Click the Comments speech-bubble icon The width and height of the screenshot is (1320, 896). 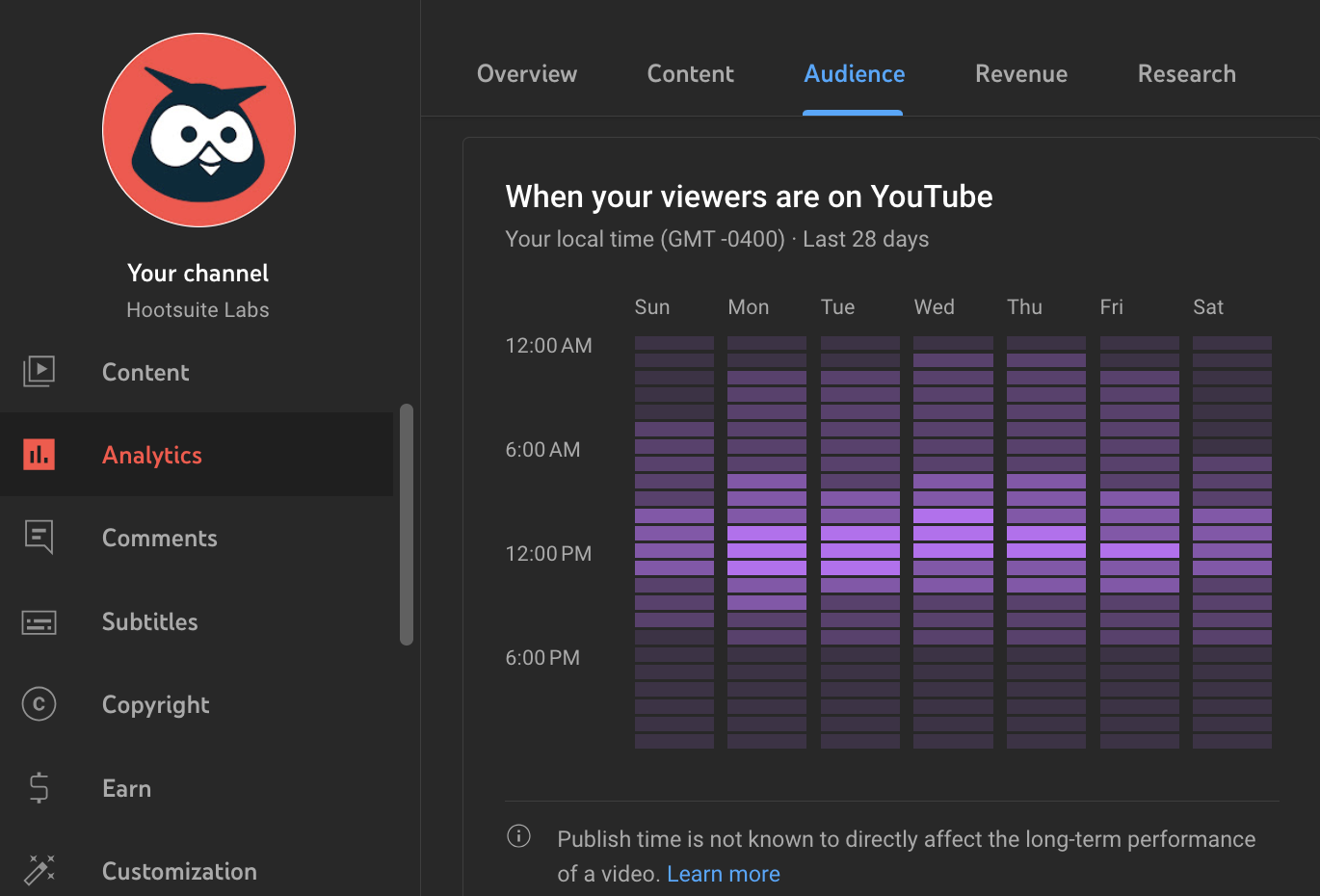(39, 538)
